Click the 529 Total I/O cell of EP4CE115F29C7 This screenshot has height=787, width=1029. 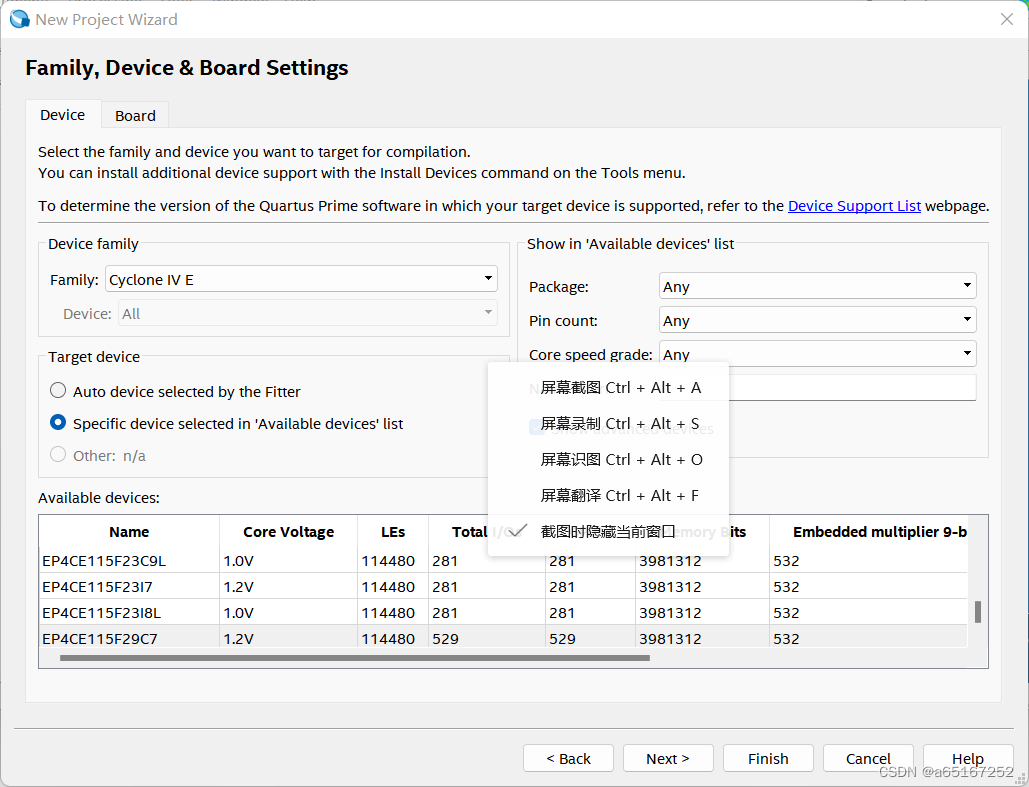[x=486, y=639]
